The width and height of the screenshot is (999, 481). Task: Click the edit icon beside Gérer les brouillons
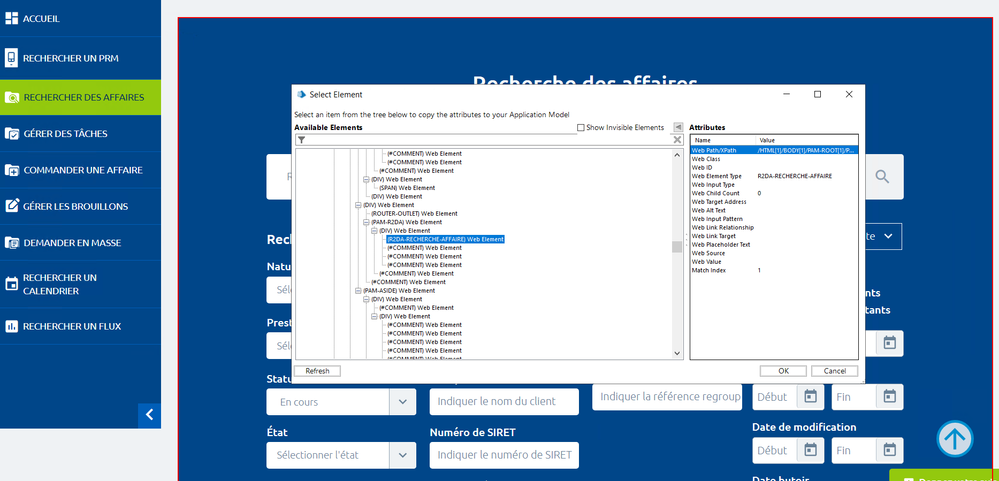pos(11,206)
